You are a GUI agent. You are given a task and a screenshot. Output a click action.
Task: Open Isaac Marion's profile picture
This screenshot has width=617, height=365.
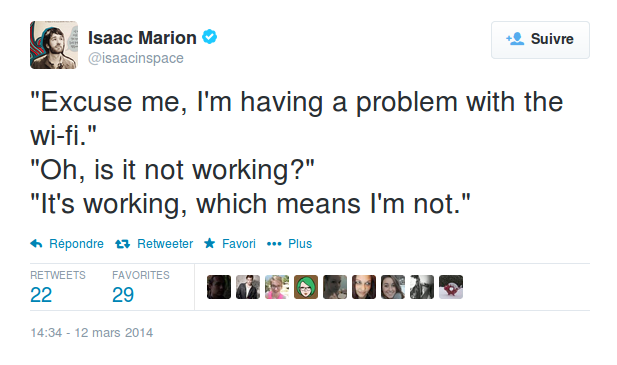coord(54,45)
